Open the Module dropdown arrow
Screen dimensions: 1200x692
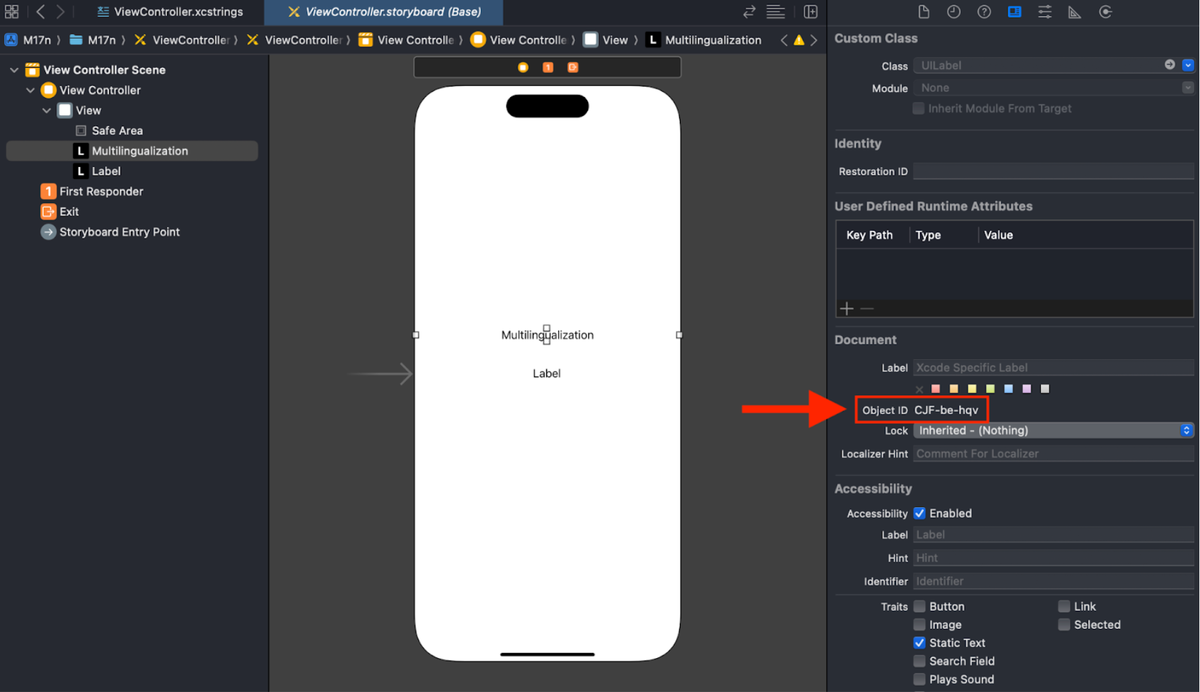[1188, 88]
